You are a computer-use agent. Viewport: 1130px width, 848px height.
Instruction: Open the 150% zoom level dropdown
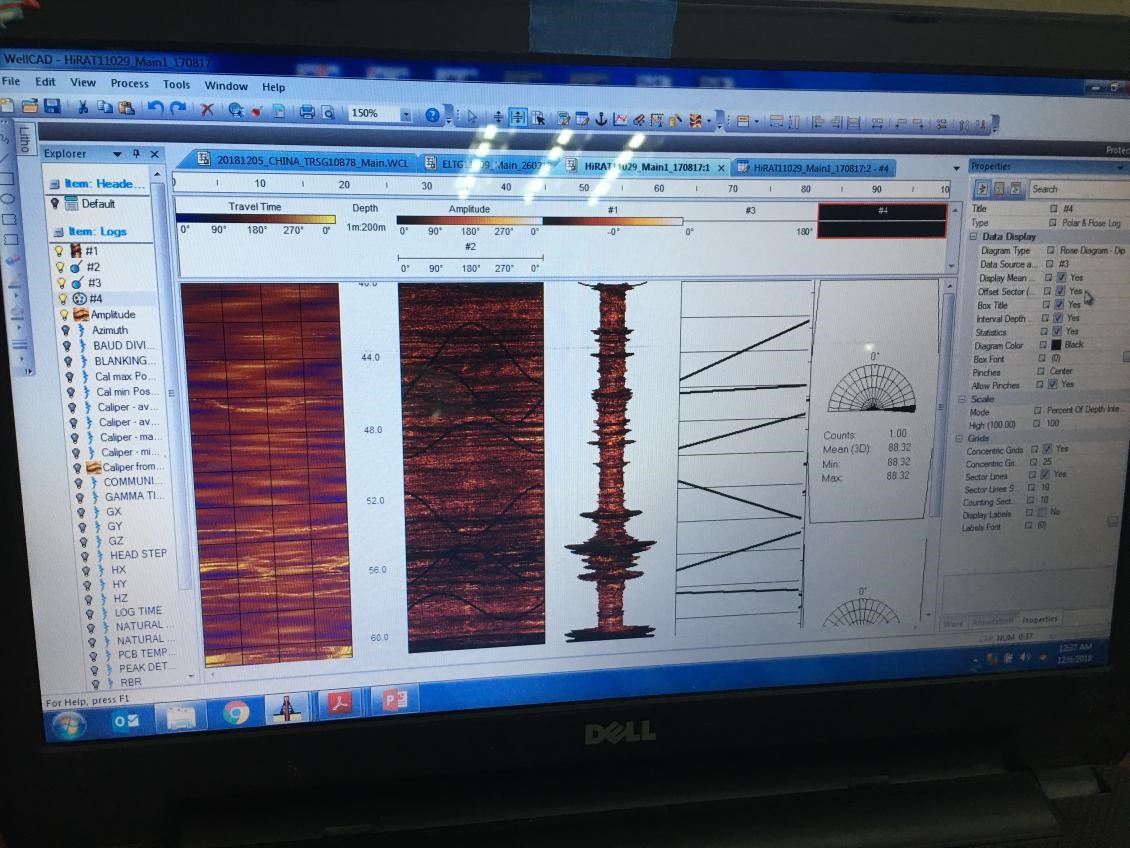406,115
